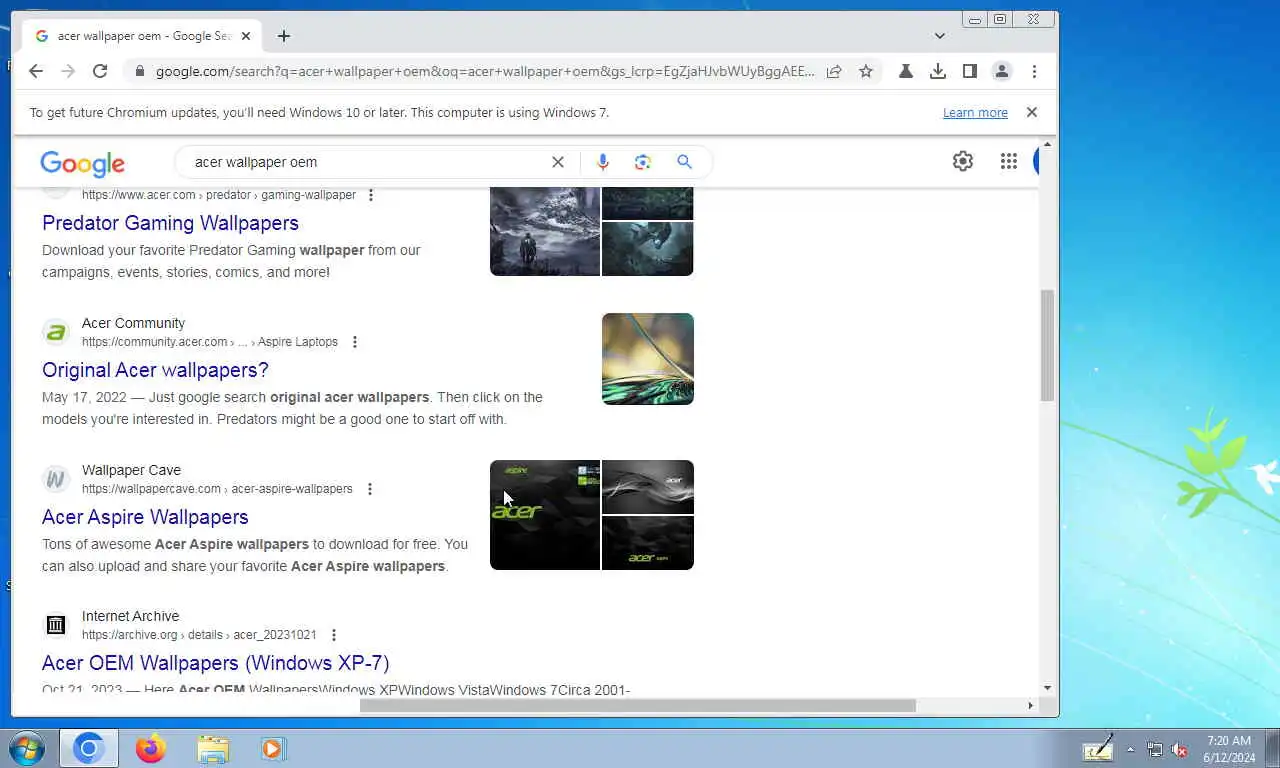Open Predator Gaming Wallpapers result

pyautogui.click(x=170, y=223)
